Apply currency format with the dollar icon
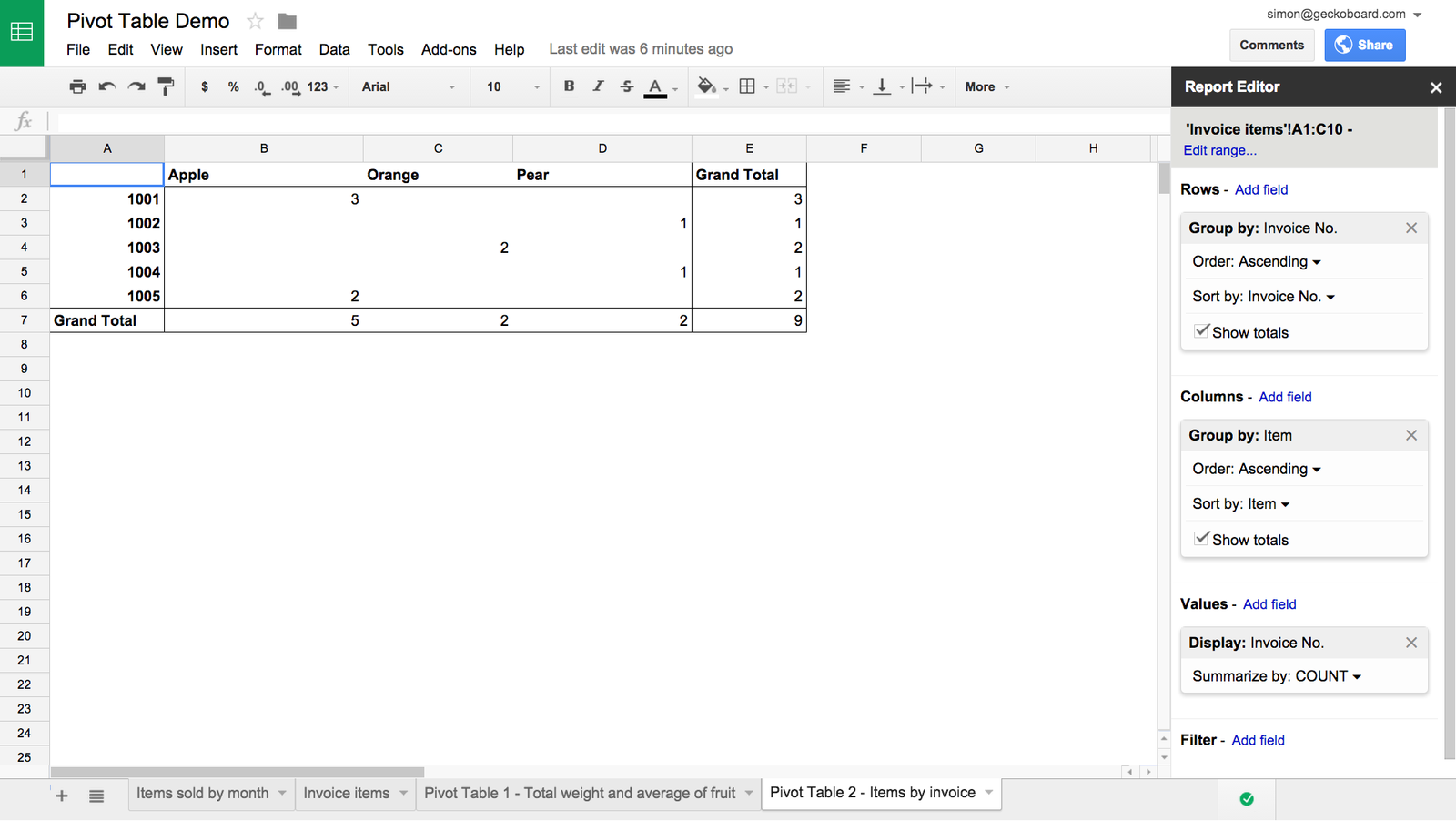 coord(204,86)
